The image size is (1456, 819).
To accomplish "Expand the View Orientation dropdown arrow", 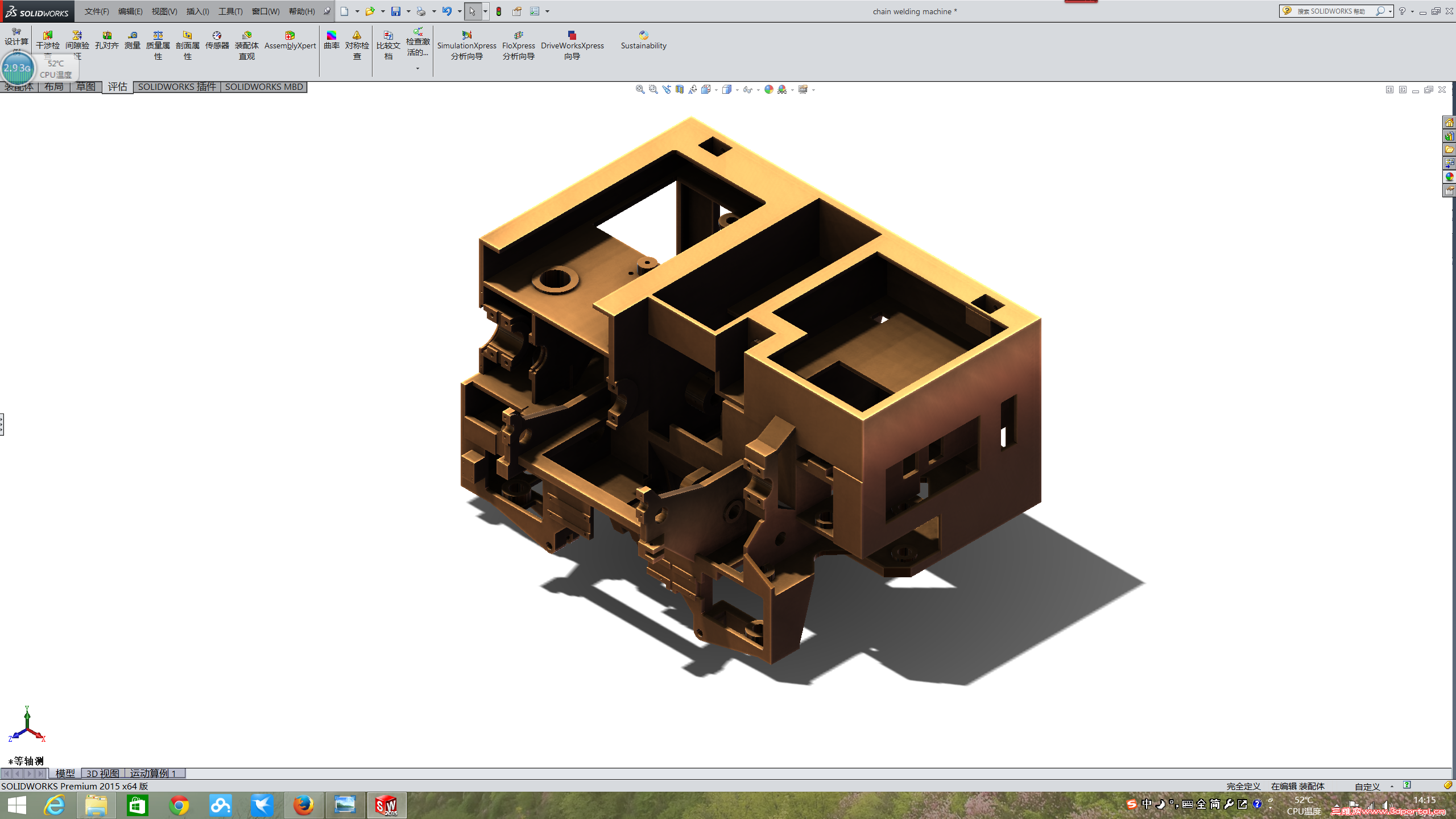I will 716,90.
